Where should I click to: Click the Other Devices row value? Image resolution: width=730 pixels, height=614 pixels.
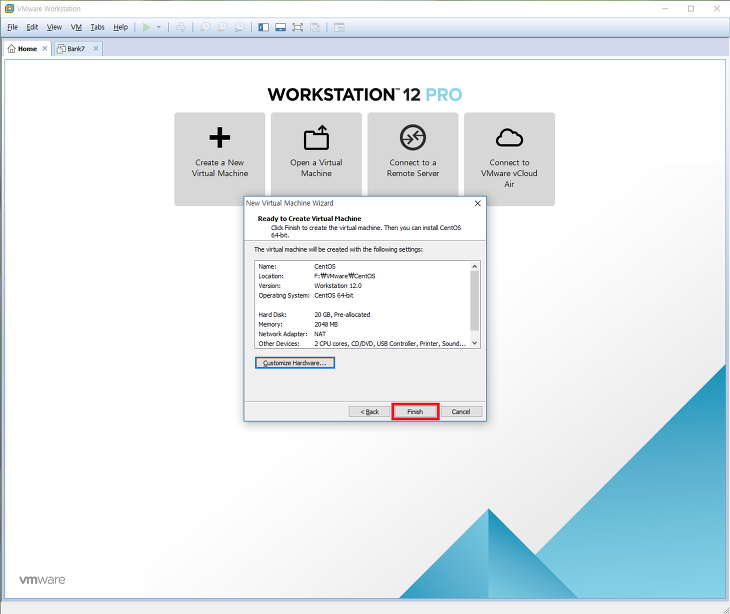point(390,344)
